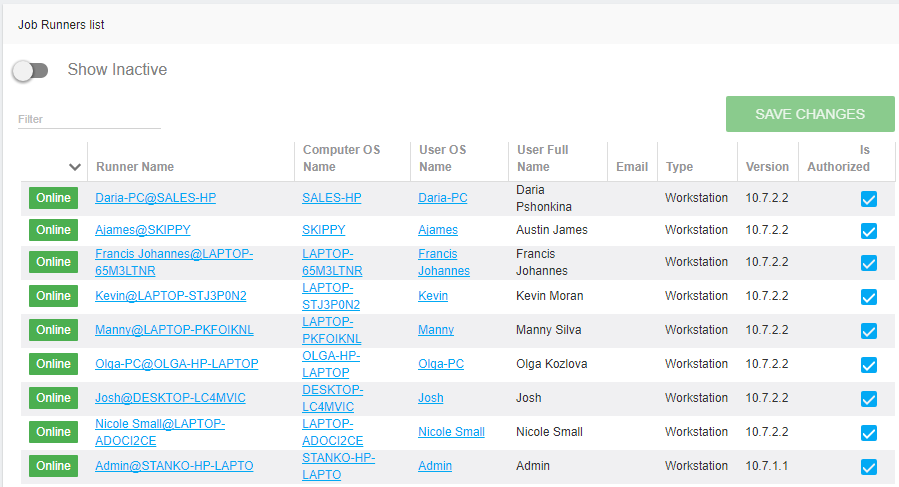Image resolution: width=899 pixels, height=487 pixels.
Task: Open the Daria-PC@SALES-HP runner link
Action: pos(155,198)
